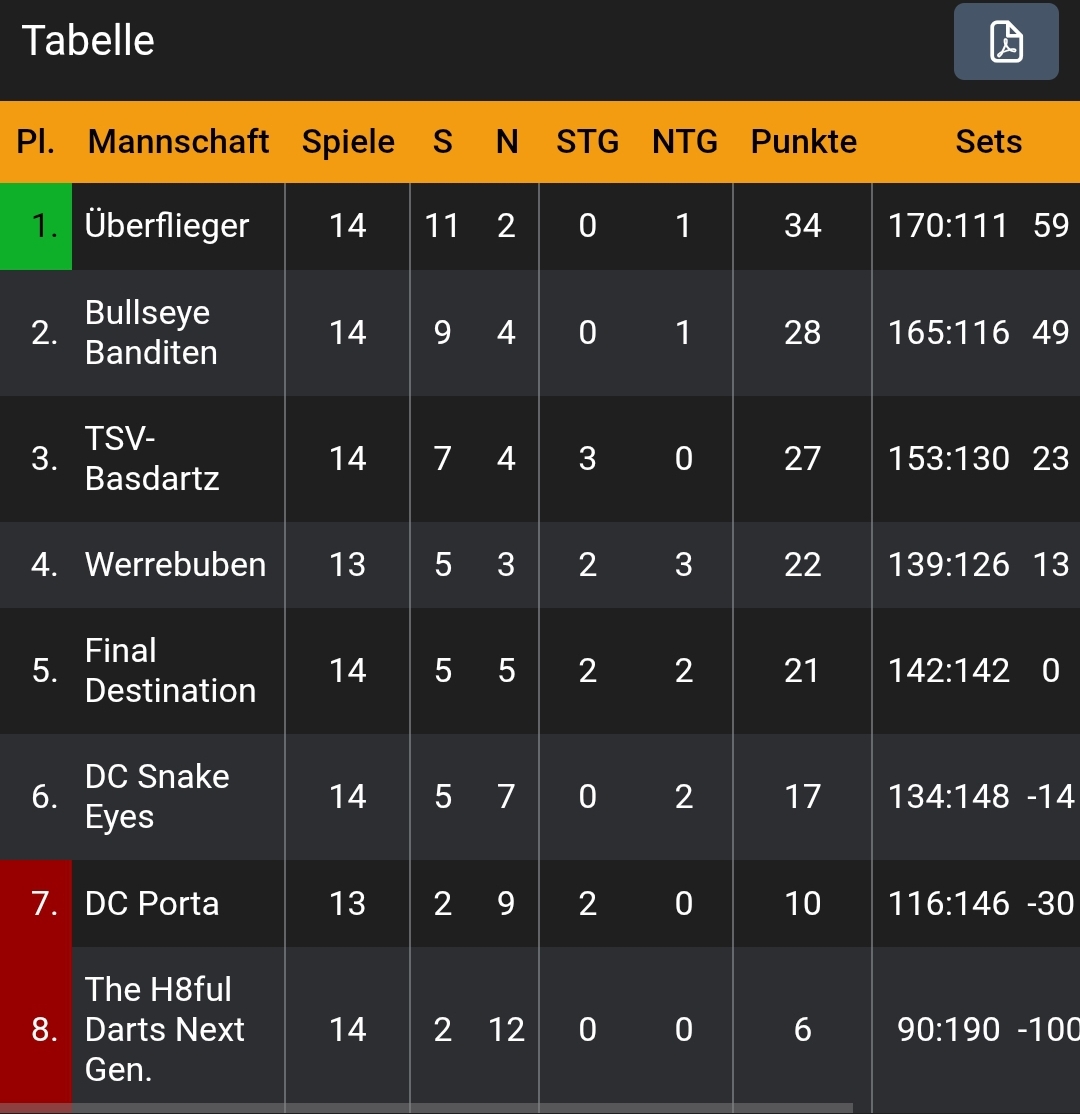Image resolution: width=1080 pixels, height=1114 pixels.
Task: Click the Tabelle heading
Action: click(x=88, y=41)
